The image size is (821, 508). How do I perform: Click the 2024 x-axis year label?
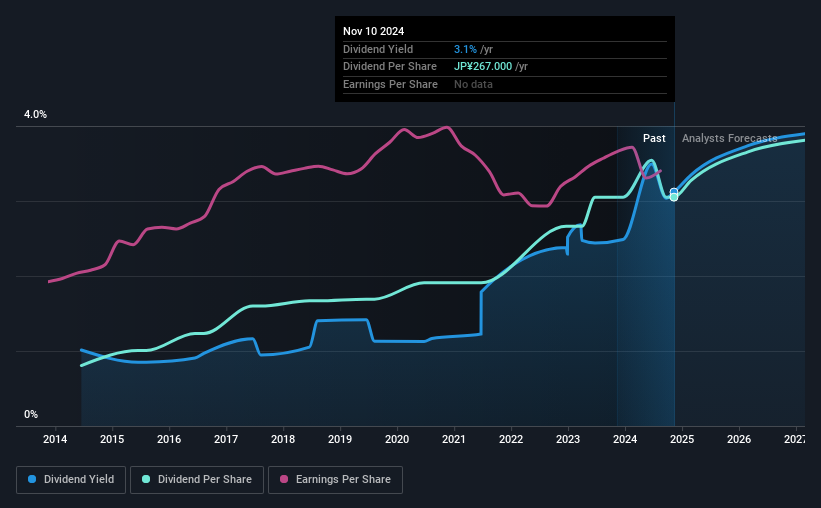pos(625,439)
